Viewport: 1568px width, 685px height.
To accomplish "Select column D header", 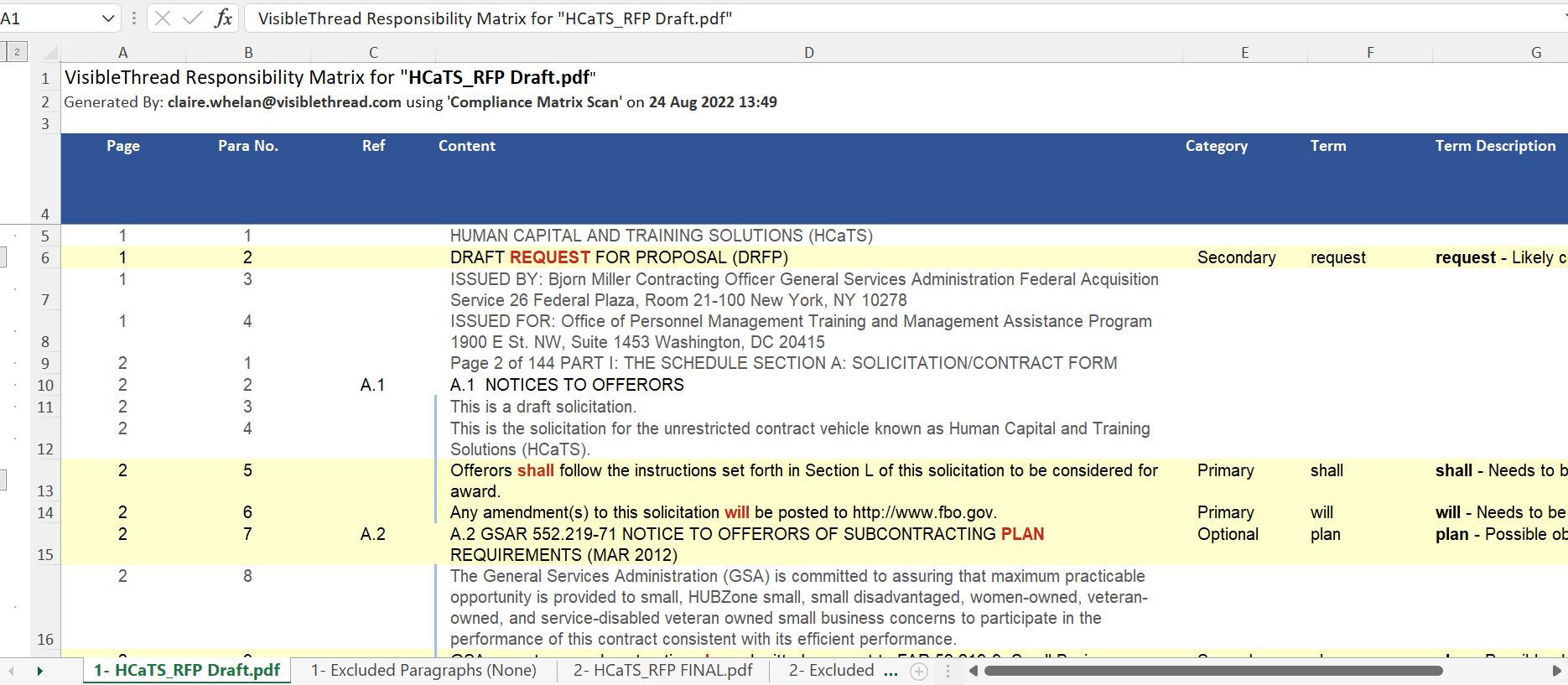I will coord(808,53).
